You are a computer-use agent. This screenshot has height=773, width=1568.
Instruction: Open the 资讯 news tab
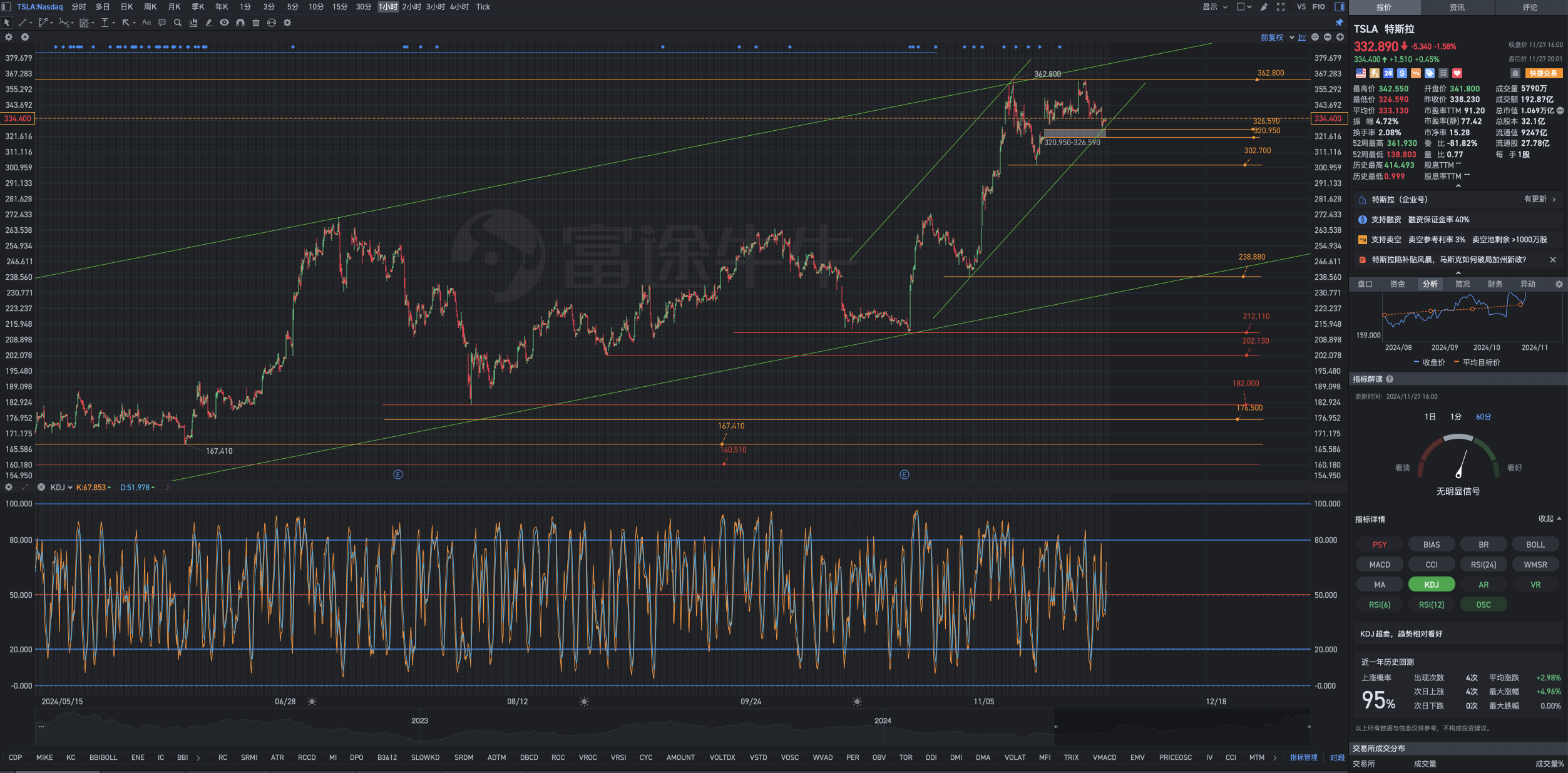click(x=1457, y=8)
